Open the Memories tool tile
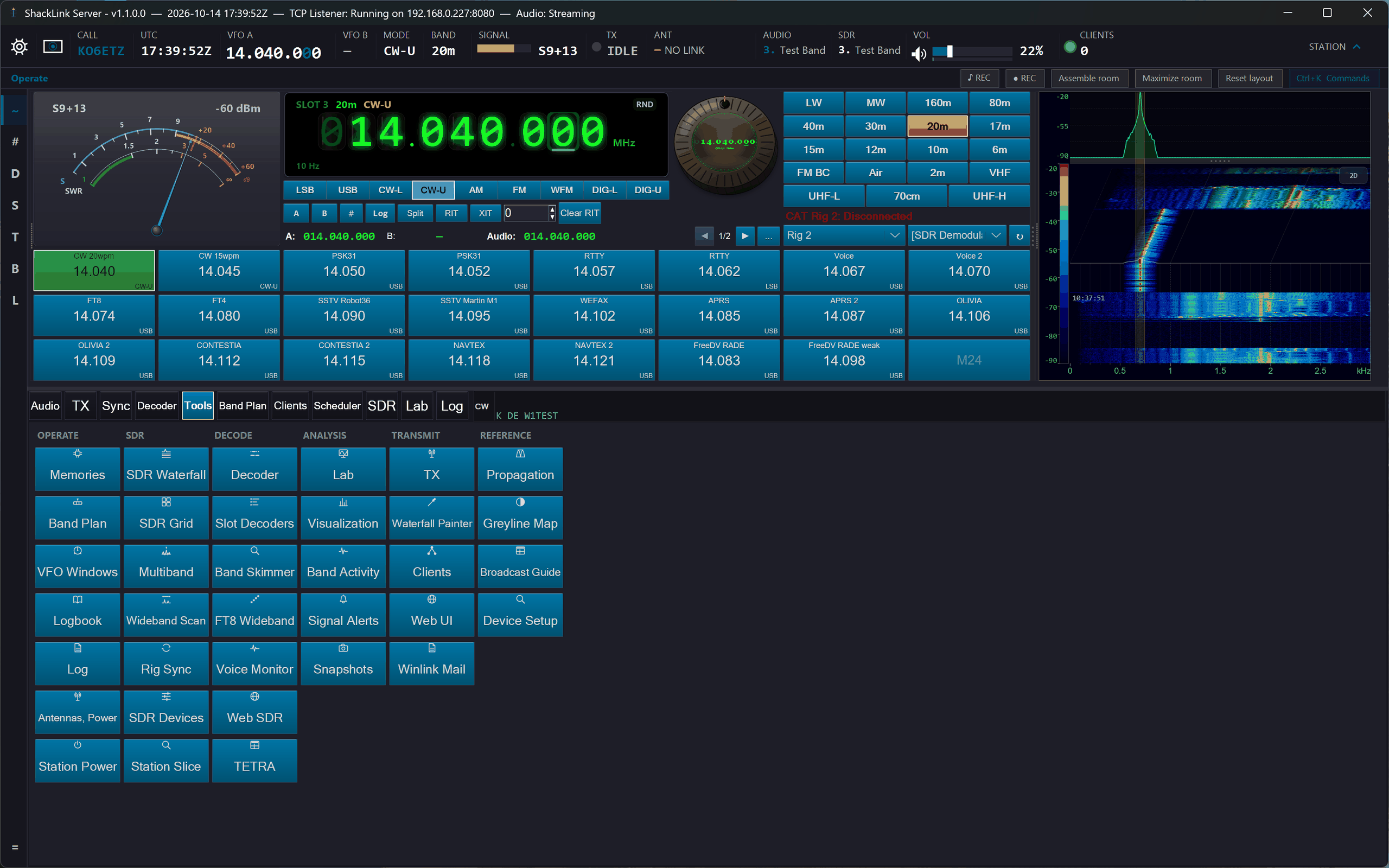The width and height of the screenshot is (1389, 868). (x=78, y=468)
